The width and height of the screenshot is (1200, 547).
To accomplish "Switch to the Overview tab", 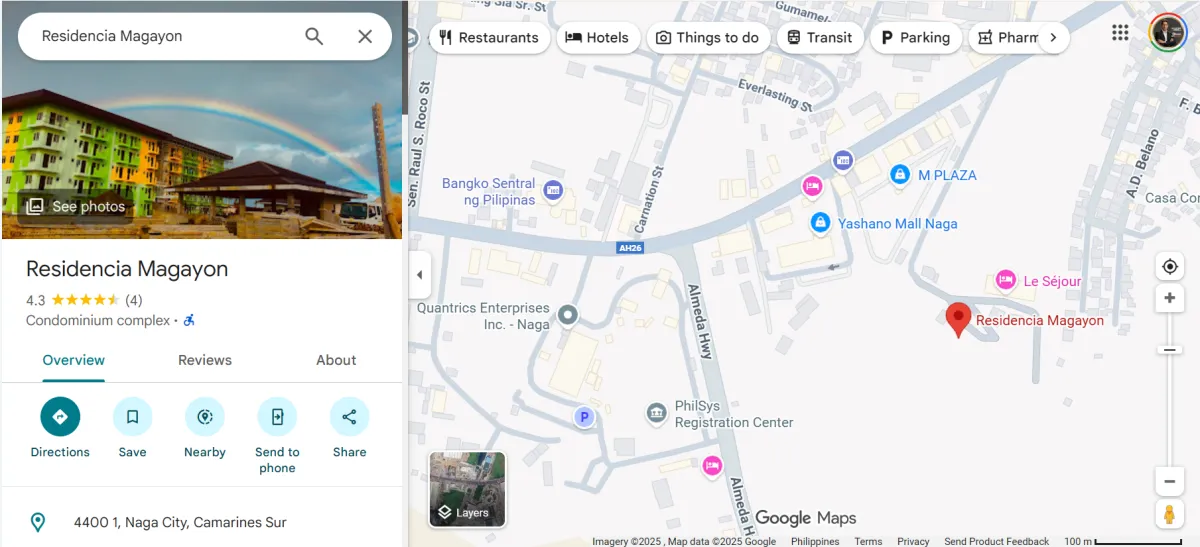I will 74,360.
